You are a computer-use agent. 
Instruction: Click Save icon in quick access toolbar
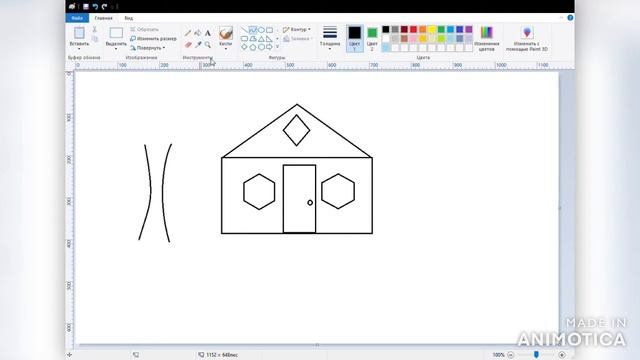86,6
